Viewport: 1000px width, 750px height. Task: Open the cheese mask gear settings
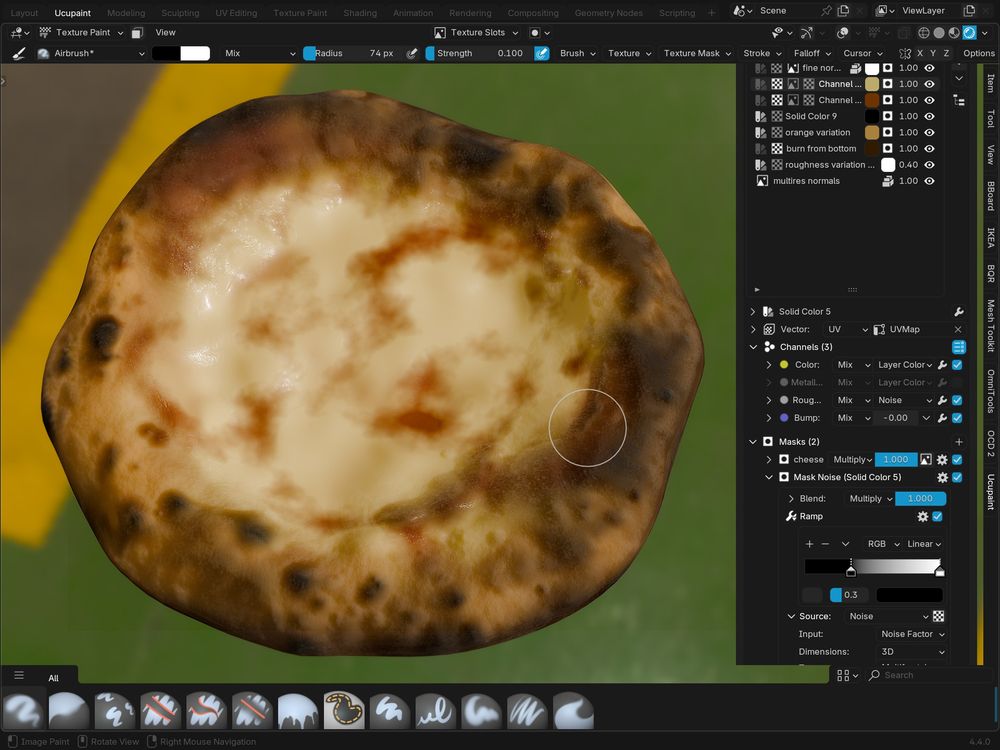[942, 459]
